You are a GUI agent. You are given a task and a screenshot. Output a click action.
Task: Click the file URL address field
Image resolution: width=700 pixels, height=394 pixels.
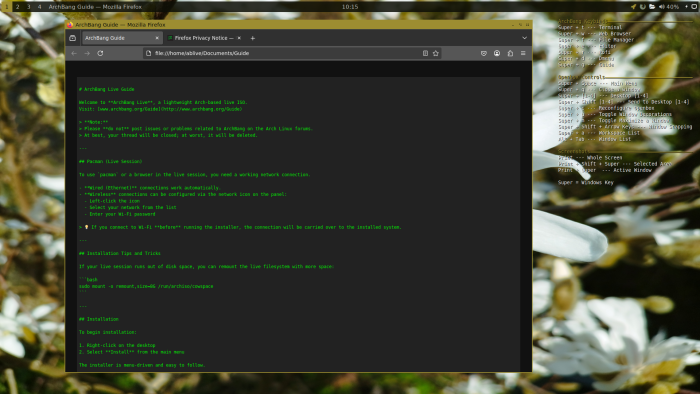[286, 53]
